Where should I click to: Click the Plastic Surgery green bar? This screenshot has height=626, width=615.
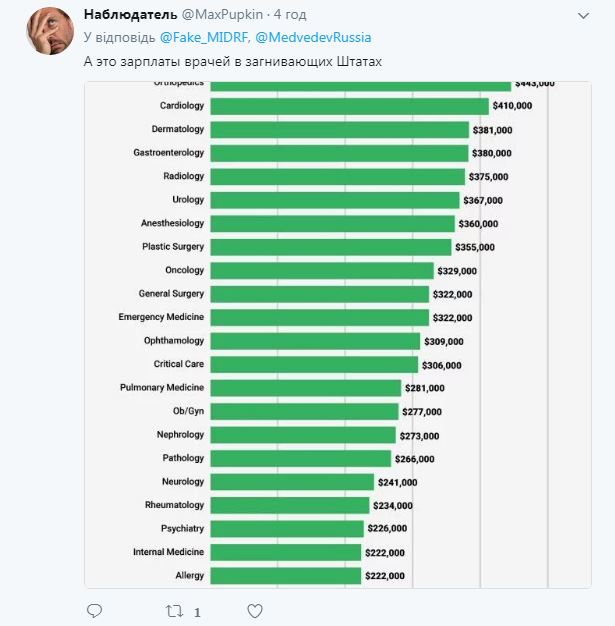pyautogui.click(x=331, y=246)
